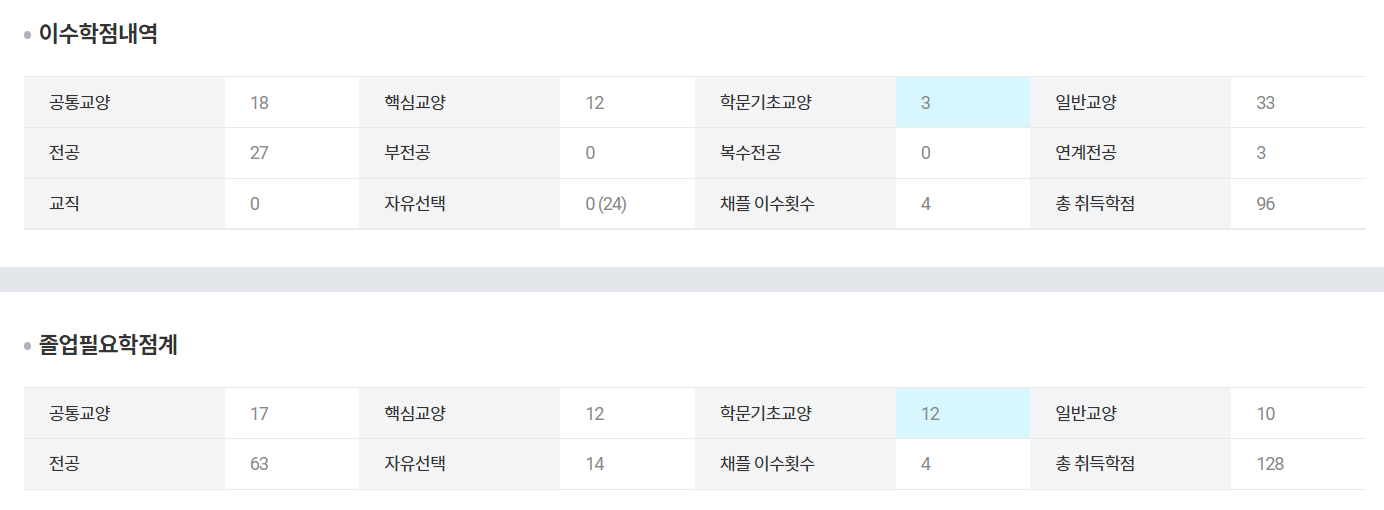Click the required 일반교양 value 10

[1266, 414]
